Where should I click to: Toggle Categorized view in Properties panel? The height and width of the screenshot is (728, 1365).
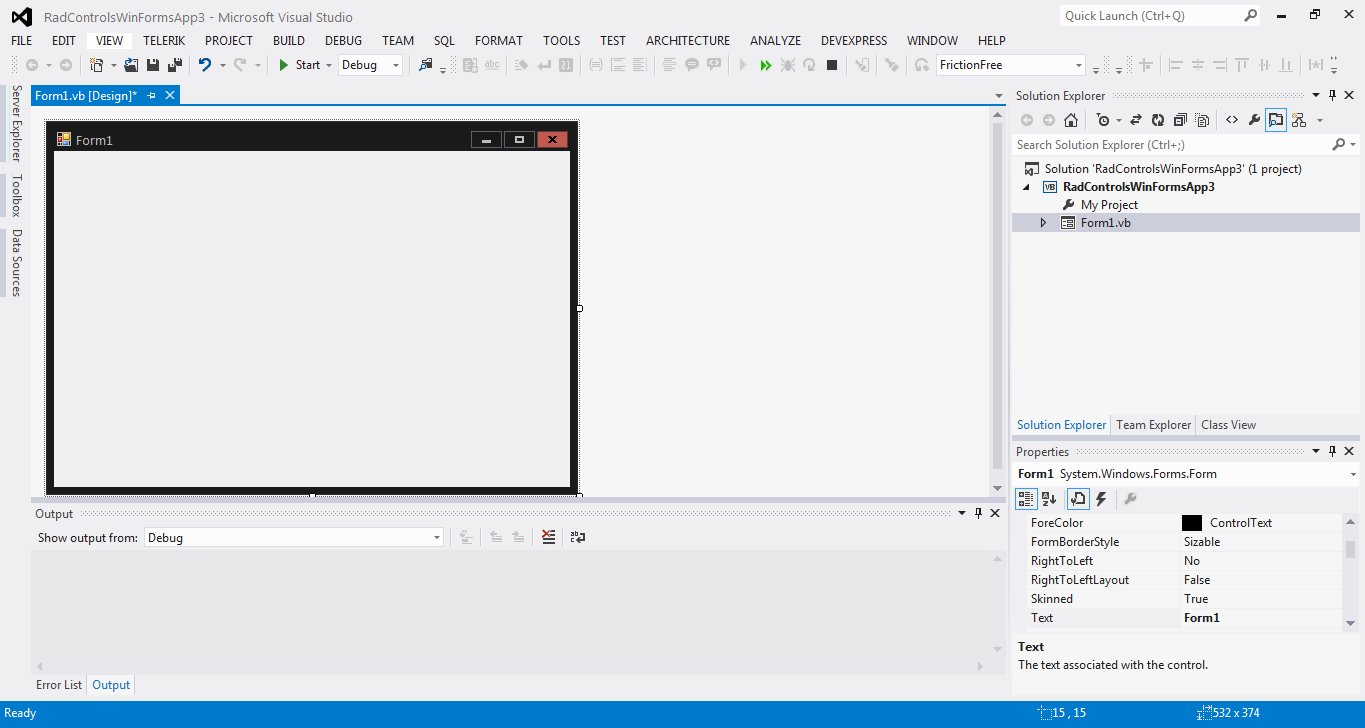1026,499
